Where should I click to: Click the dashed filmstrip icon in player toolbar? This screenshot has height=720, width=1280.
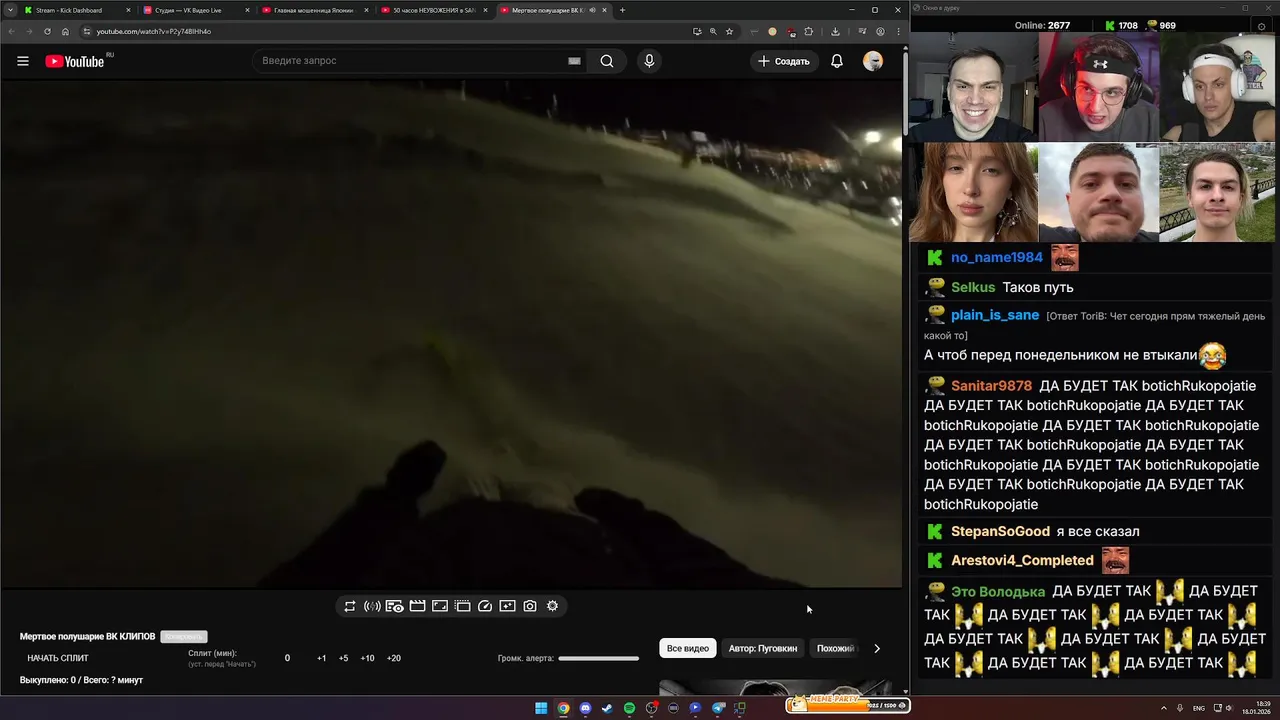(x=462, y=606)
